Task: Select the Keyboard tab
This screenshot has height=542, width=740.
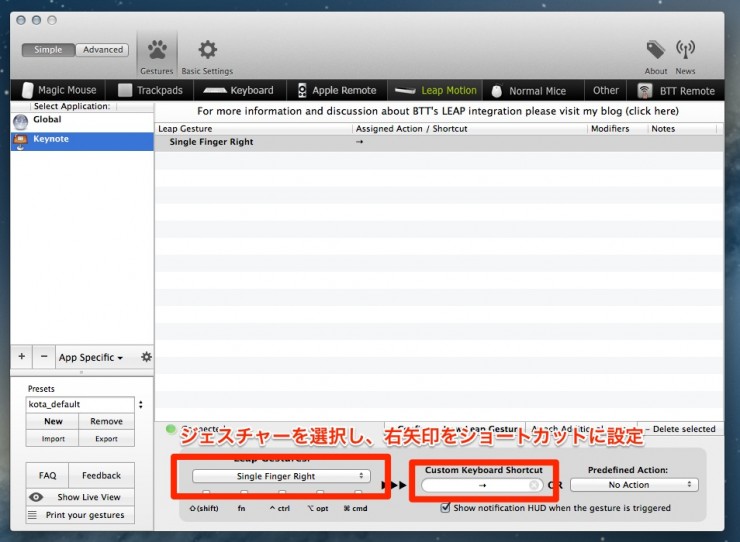Action: click(240, 90)
